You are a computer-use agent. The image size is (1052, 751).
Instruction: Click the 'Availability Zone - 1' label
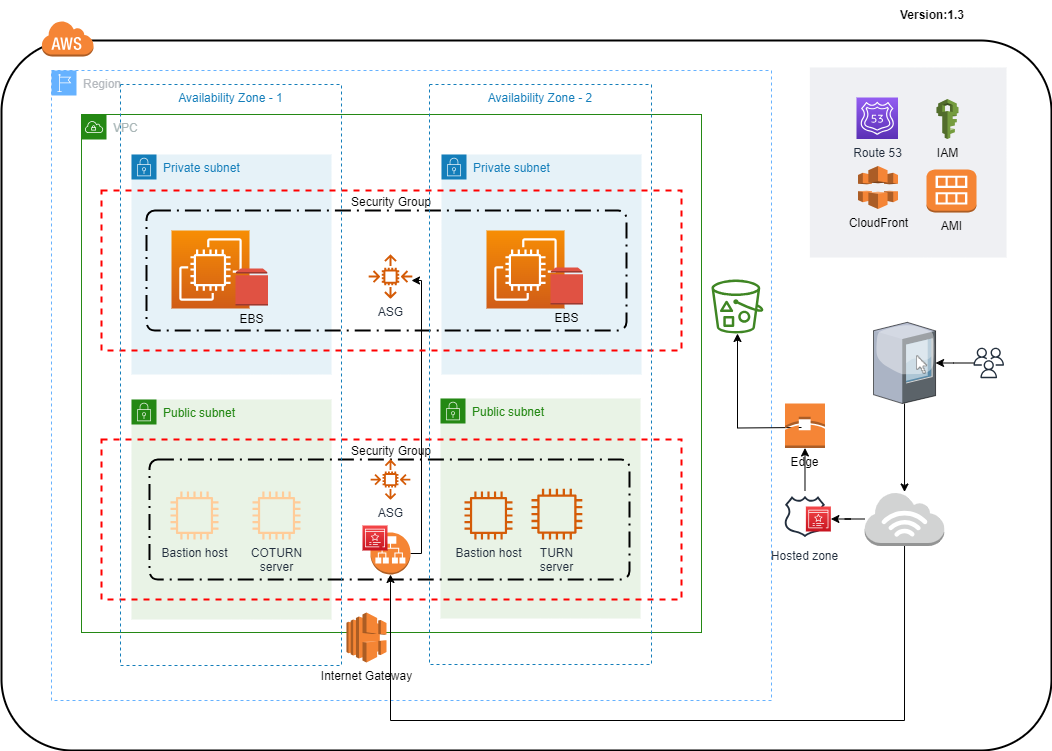[230, 98]
